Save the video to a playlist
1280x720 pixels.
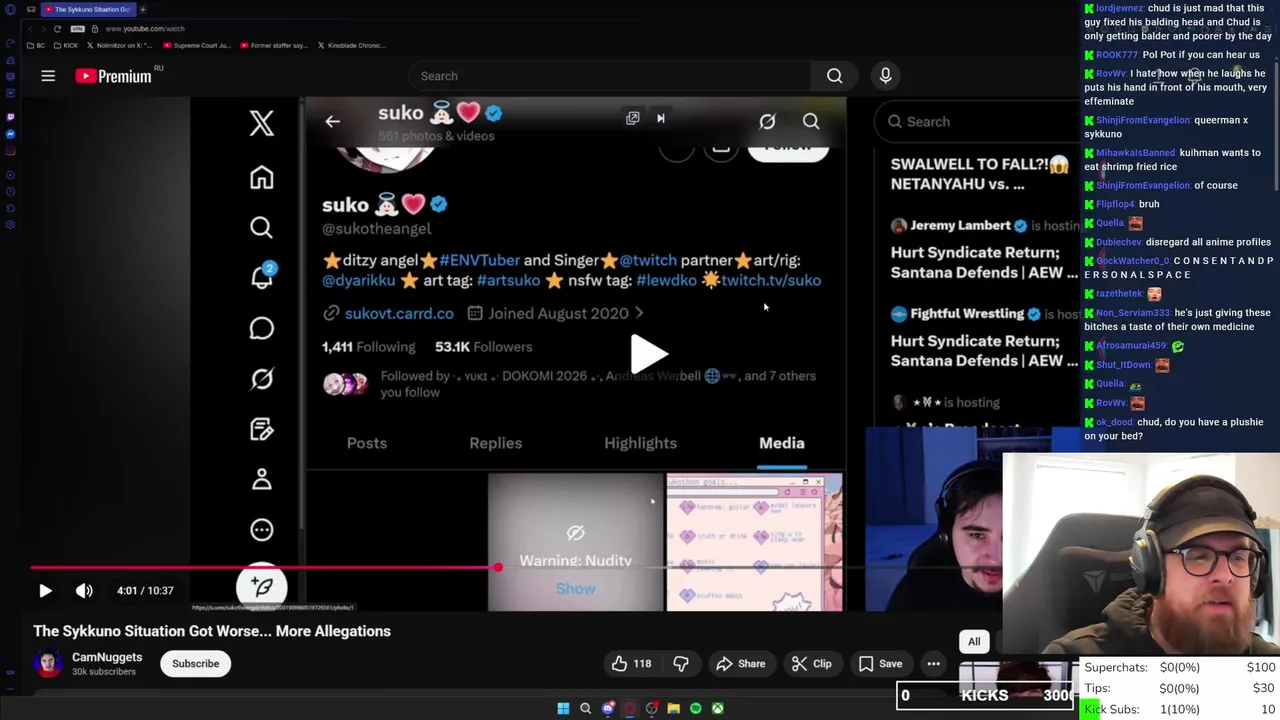click(880, 664)
